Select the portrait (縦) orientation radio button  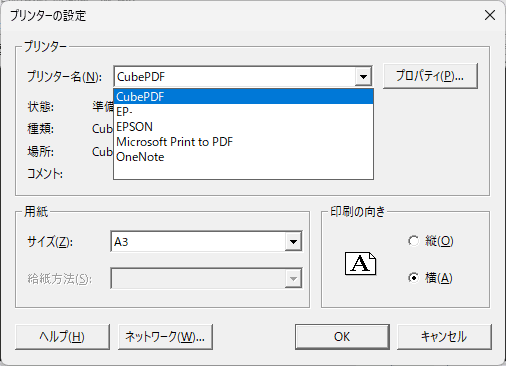coord(413,241)
